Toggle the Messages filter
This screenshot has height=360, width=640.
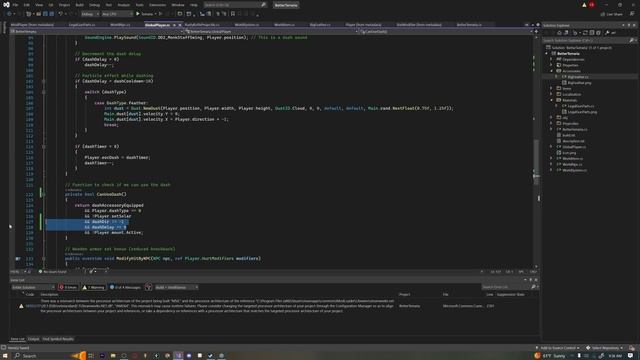coord(125,287)
